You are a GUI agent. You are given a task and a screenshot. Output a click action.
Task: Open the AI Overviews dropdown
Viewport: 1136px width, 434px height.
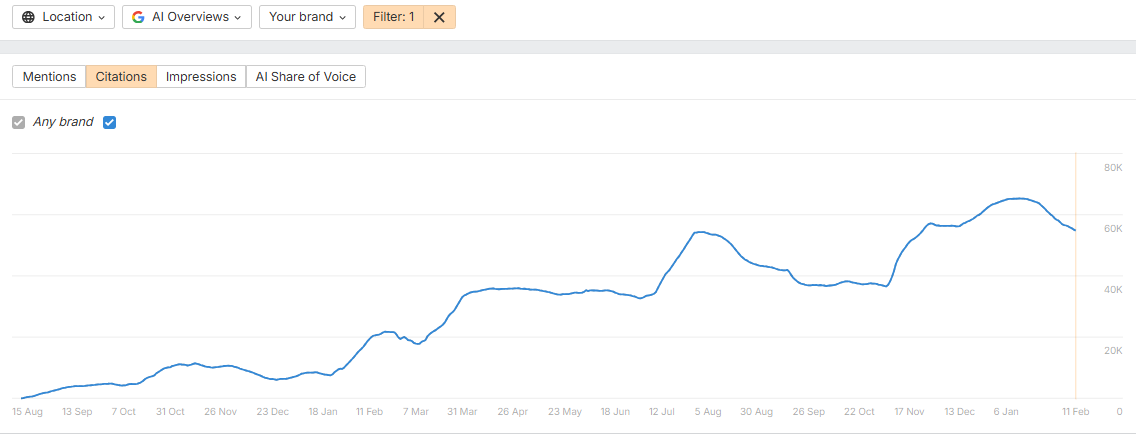pyautogui.click(x=187, y=17)
